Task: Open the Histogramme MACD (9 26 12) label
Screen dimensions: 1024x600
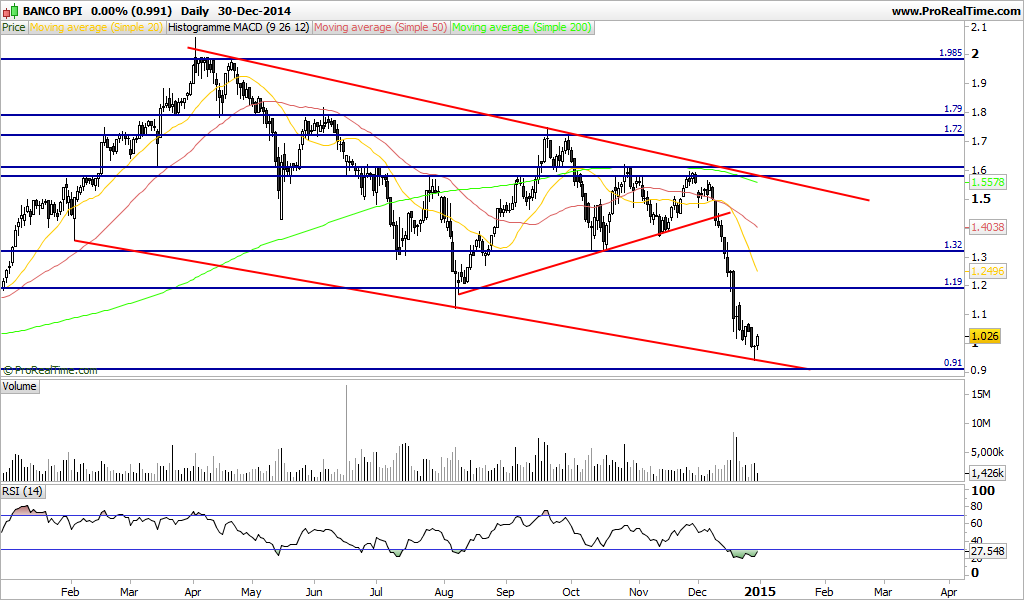Action: [x=239, y=27]
